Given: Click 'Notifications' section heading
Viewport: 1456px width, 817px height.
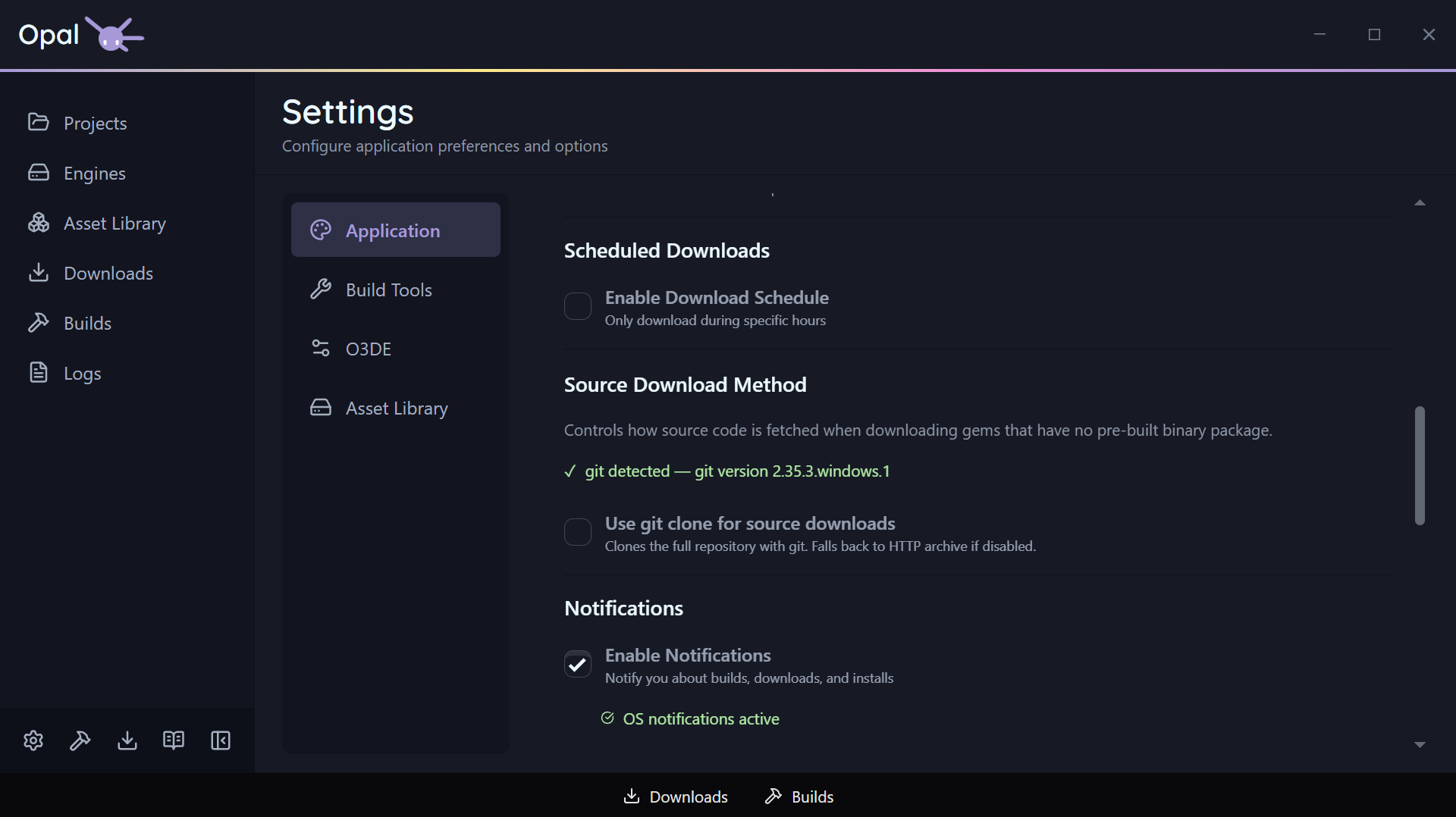Looking at the screenshot, I should [623, 609].
